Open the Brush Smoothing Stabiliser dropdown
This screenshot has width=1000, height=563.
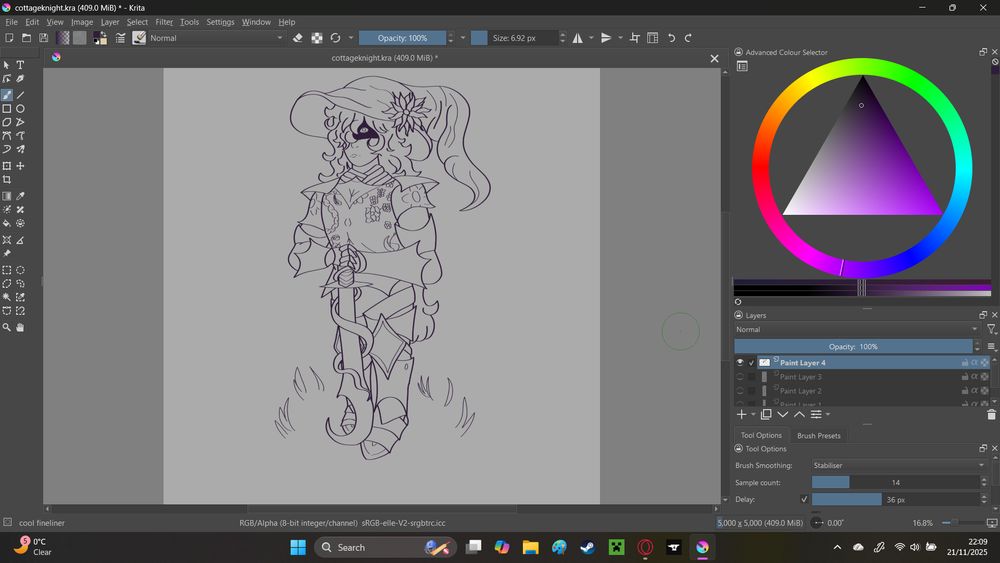tap(897, 465)
